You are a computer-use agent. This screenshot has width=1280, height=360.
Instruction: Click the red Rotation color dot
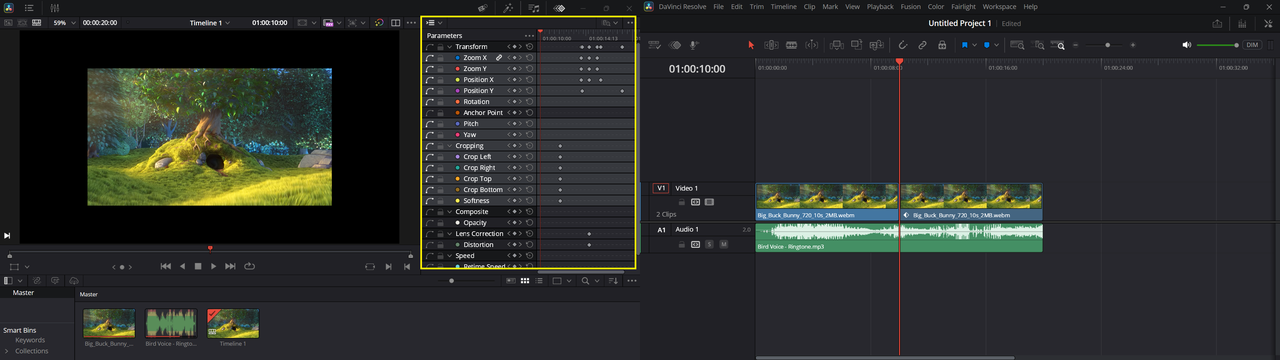click(x=458, y=102)
